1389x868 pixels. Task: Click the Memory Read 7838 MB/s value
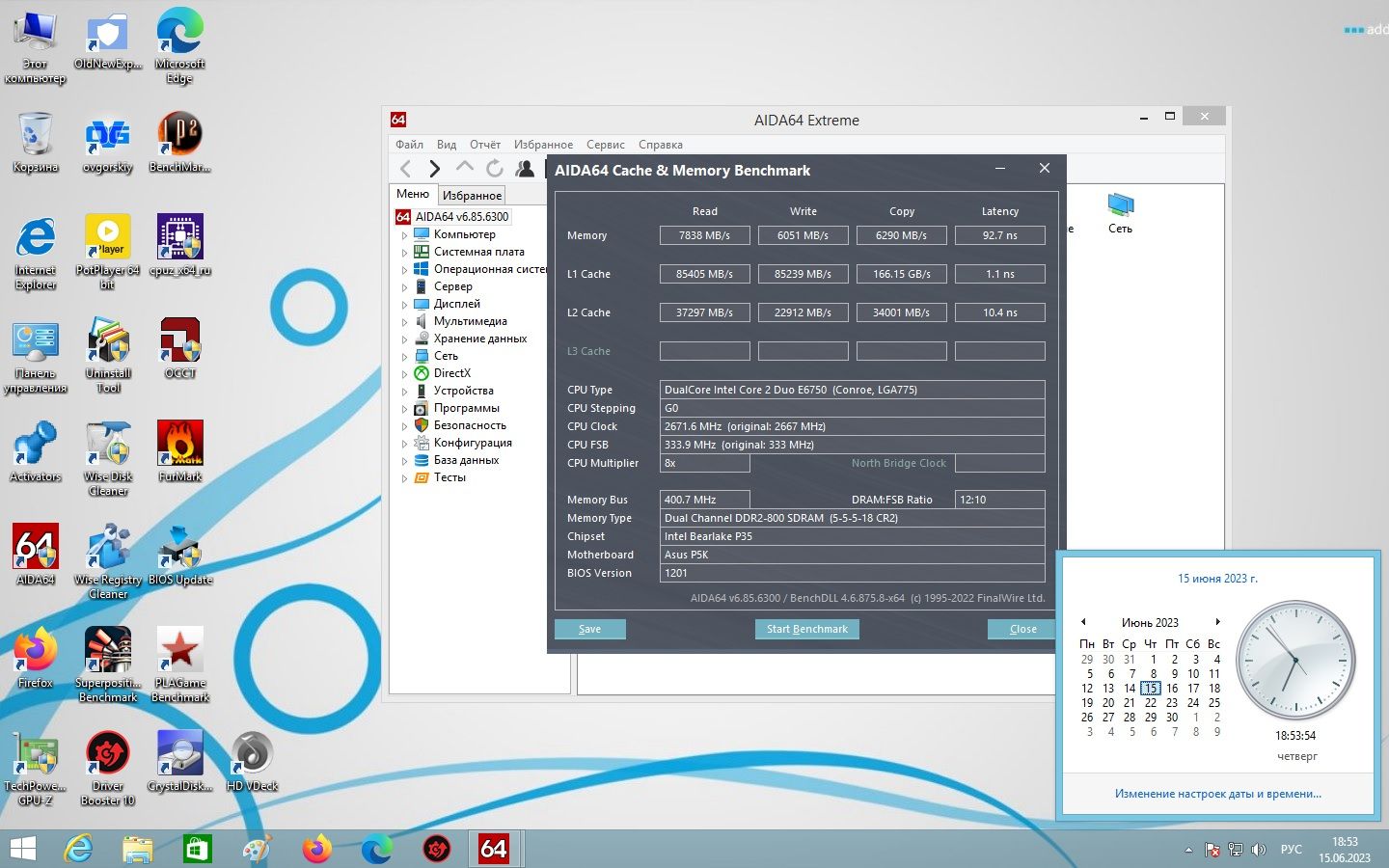coord(705,235)
